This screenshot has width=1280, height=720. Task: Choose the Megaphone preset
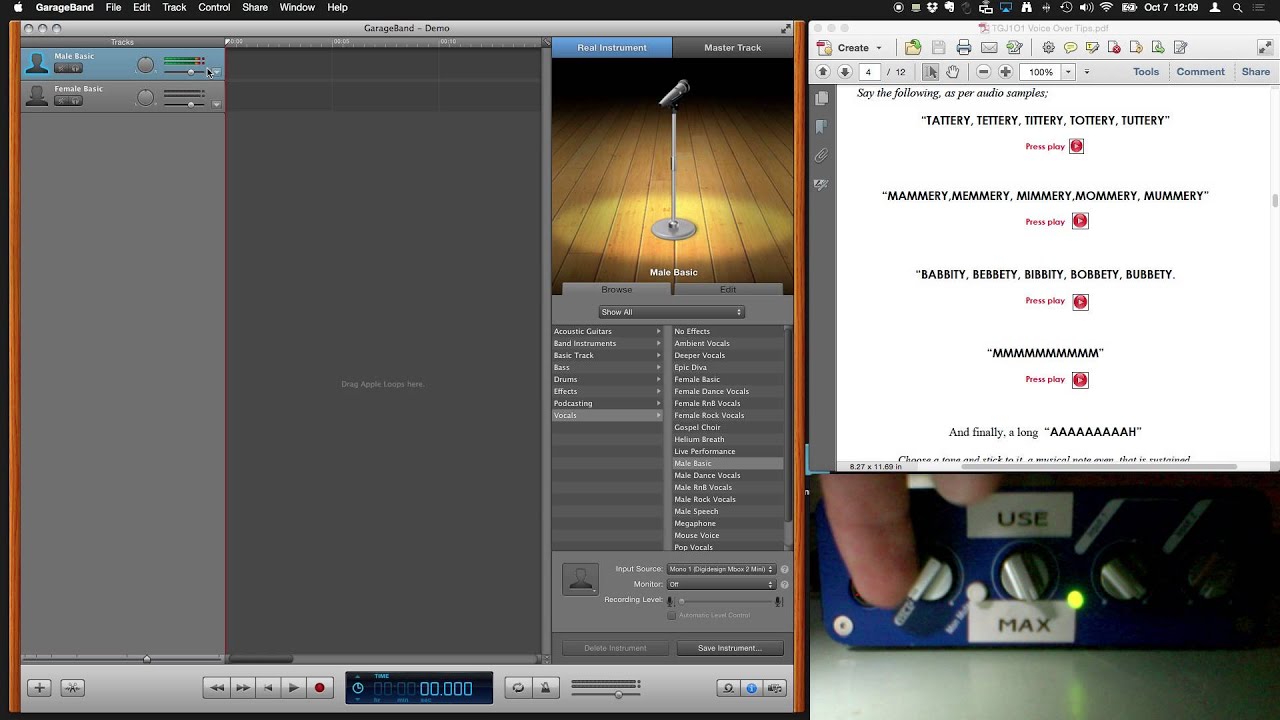(727, 523)
